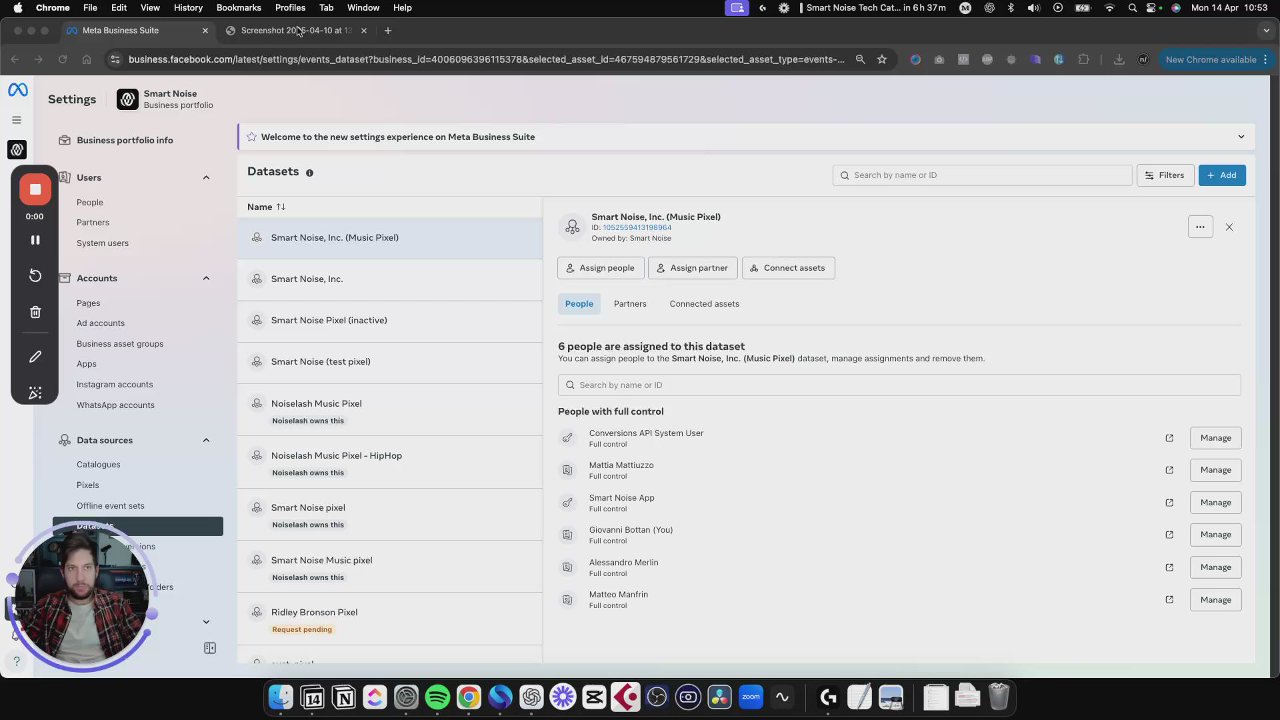
Task: Click Connect assets button
Action: tap(788, 268)
